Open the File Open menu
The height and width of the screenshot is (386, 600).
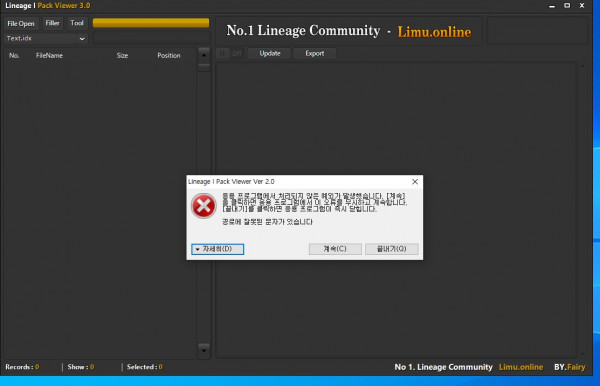pyautogui.click(x=21, y=23)
